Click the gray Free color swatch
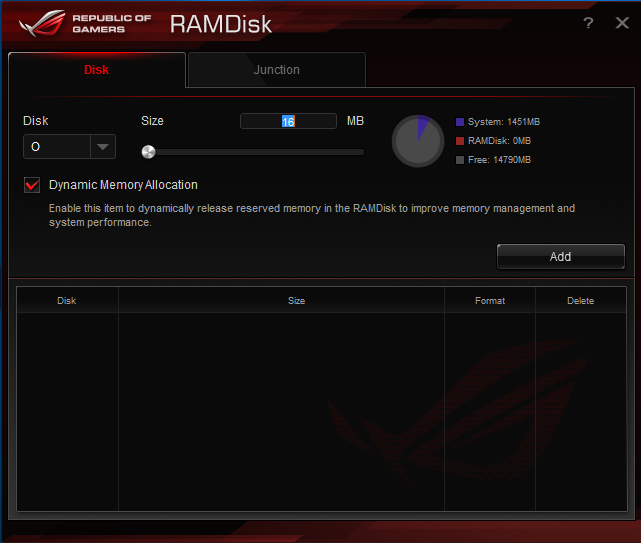Screen dimensions: 641x543 [460, 160]
